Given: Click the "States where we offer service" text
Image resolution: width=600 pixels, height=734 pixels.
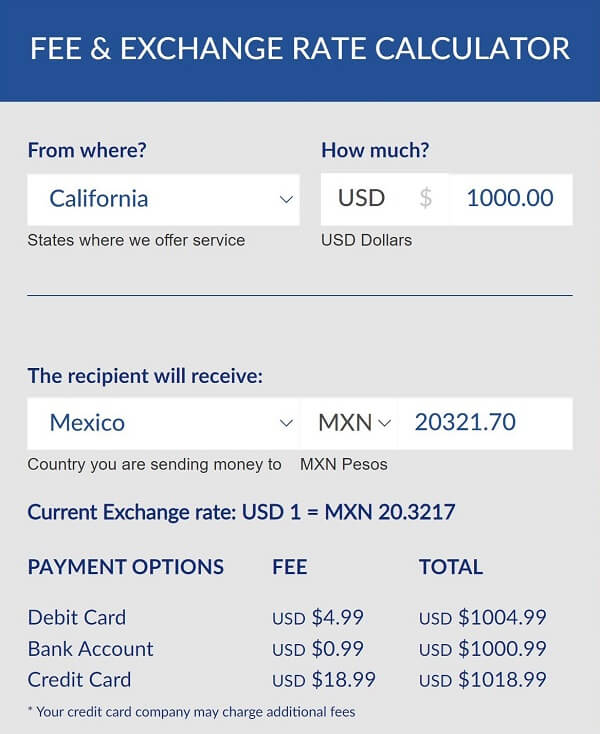Looking at the screenshot, I should coord(136,240).
